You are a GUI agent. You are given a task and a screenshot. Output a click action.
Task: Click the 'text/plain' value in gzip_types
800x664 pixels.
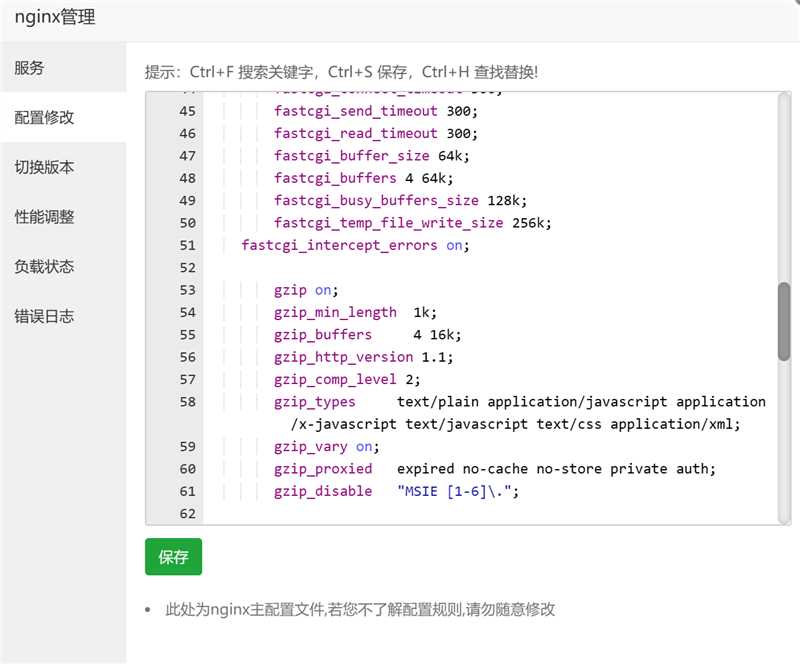point(438,402)
